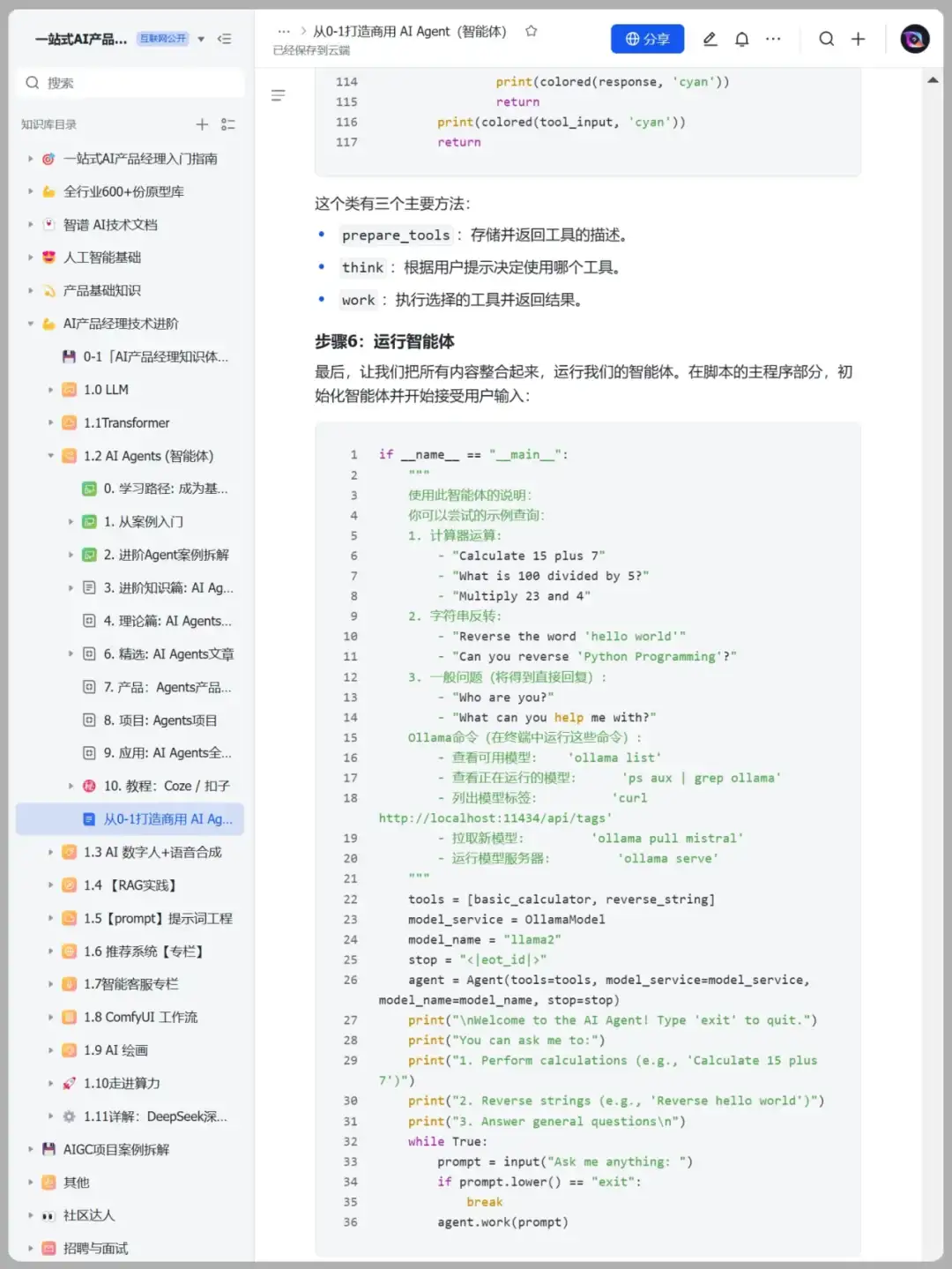952x1269 pixels.
Task: Open your profile avatar
Action: 914,39
